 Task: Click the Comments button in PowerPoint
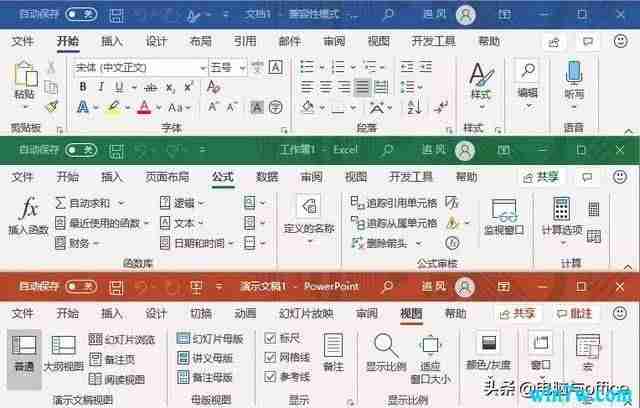[575, 313]
